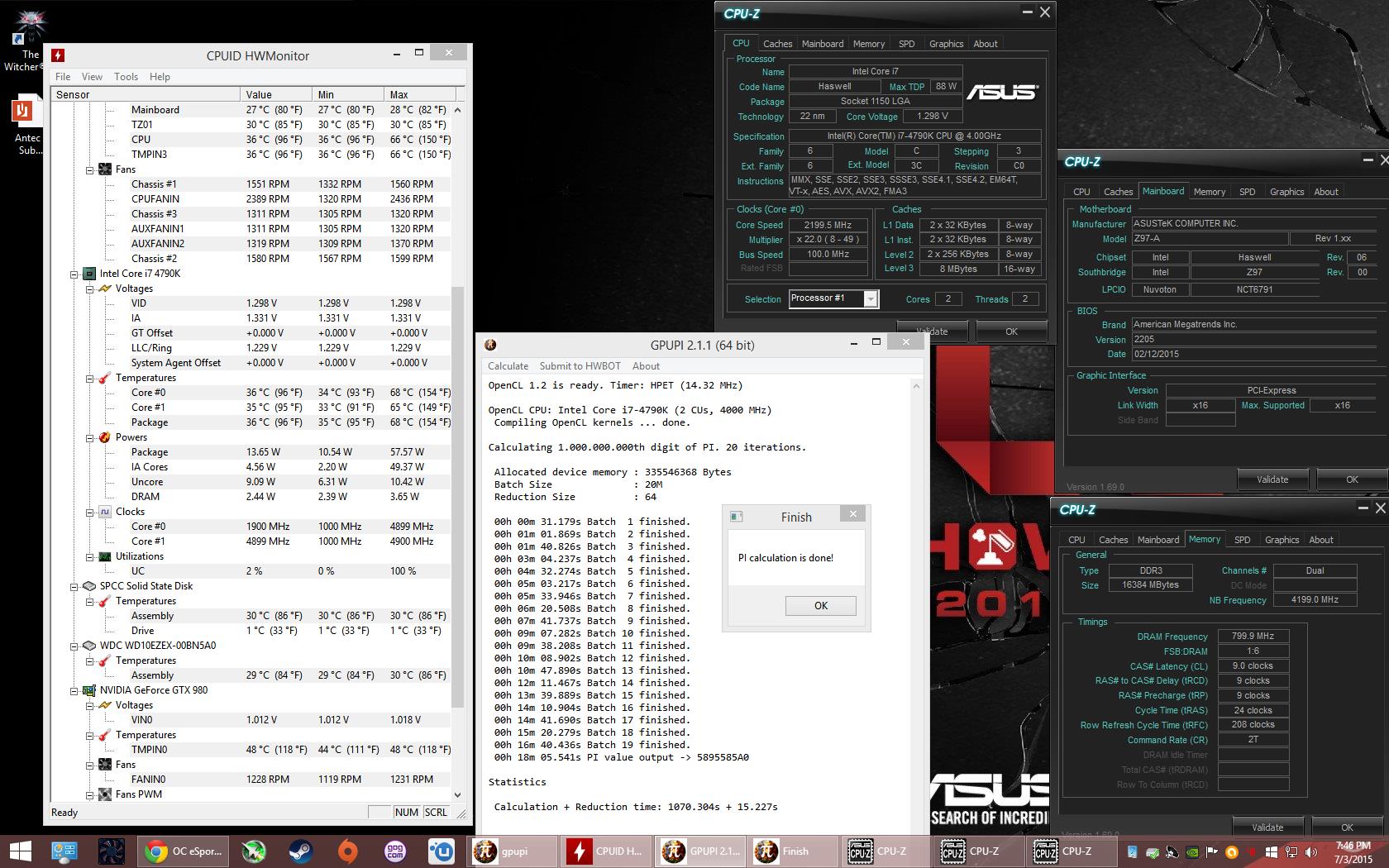Click the Fans PWM icon in the sensor tree

[x=105, y=794]
